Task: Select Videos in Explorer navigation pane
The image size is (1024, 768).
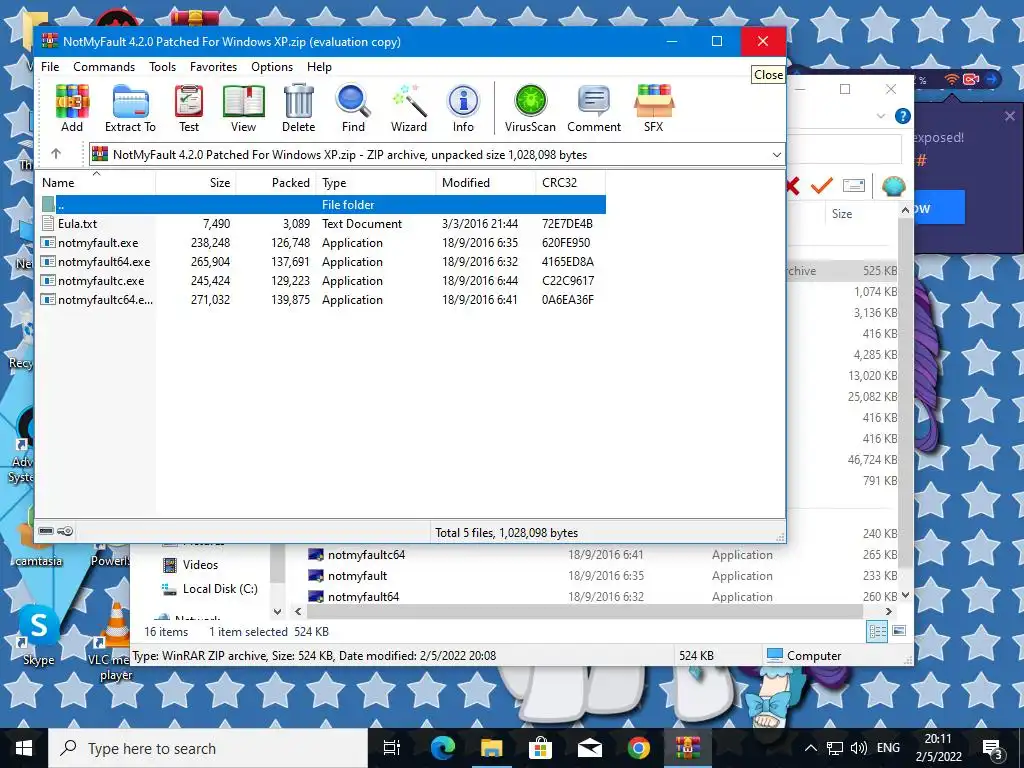Action: (x=200, y=565)
